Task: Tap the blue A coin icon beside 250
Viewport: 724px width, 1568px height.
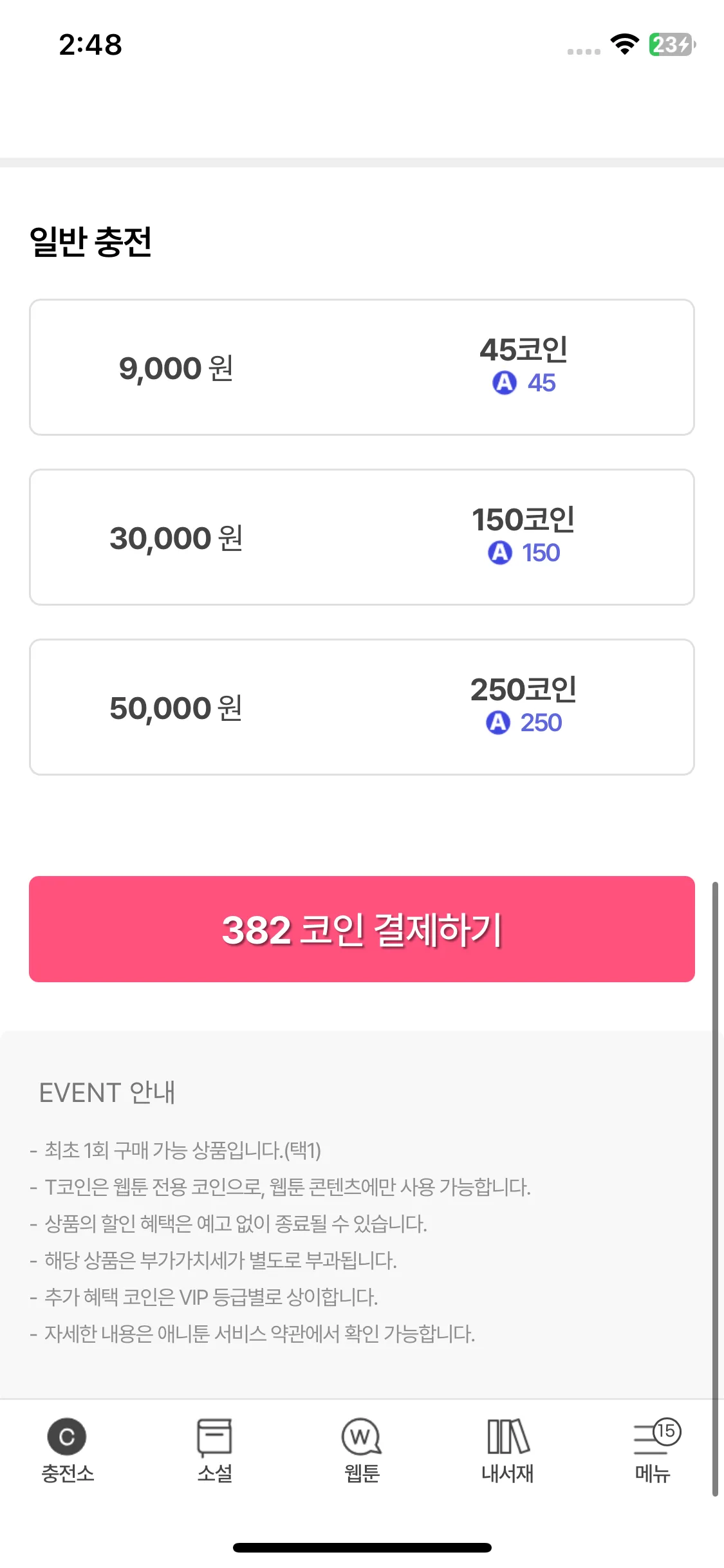Action: 498,722
